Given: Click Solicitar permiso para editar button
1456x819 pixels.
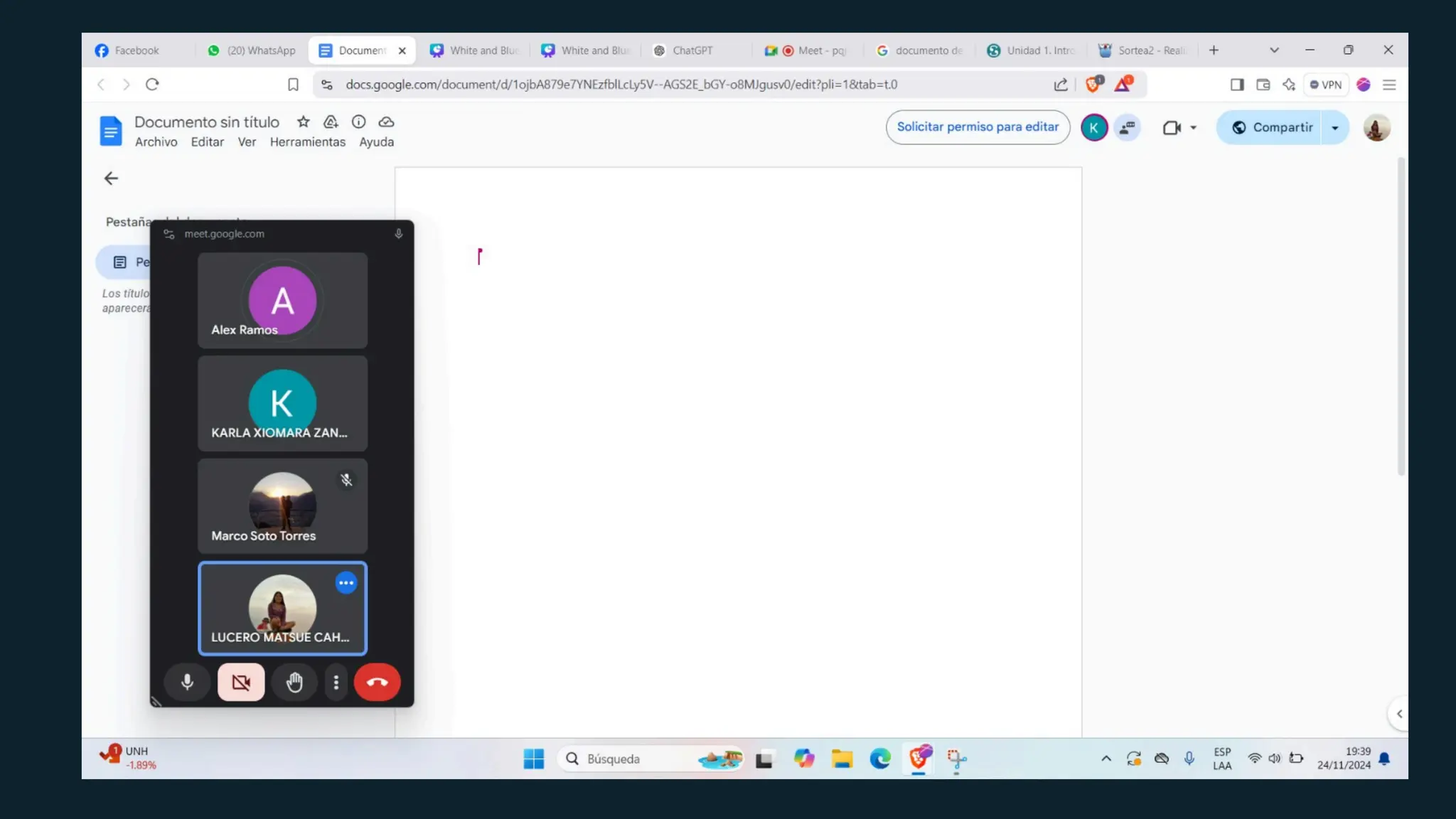Looking at the screenshot, I should click(x=978, y=127).
